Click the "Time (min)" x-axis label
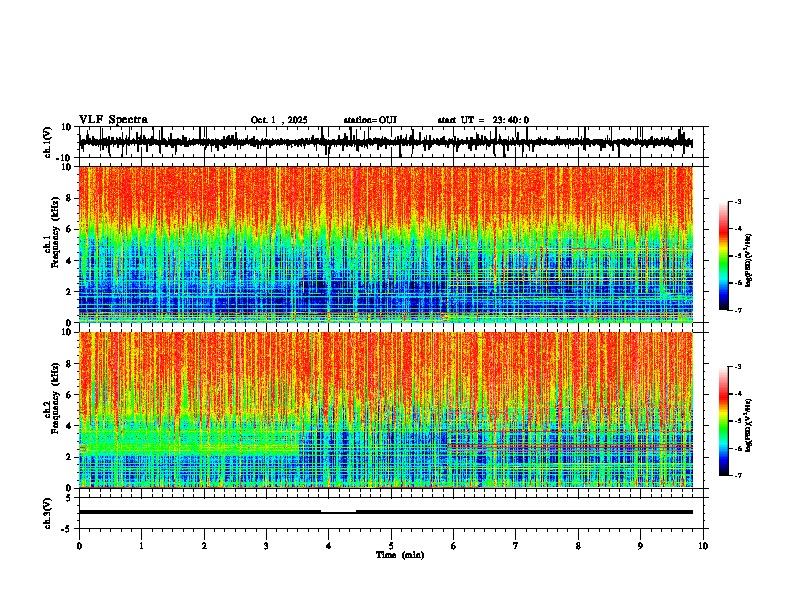Viewport: 792px width, 612px height. pos(400,555)
